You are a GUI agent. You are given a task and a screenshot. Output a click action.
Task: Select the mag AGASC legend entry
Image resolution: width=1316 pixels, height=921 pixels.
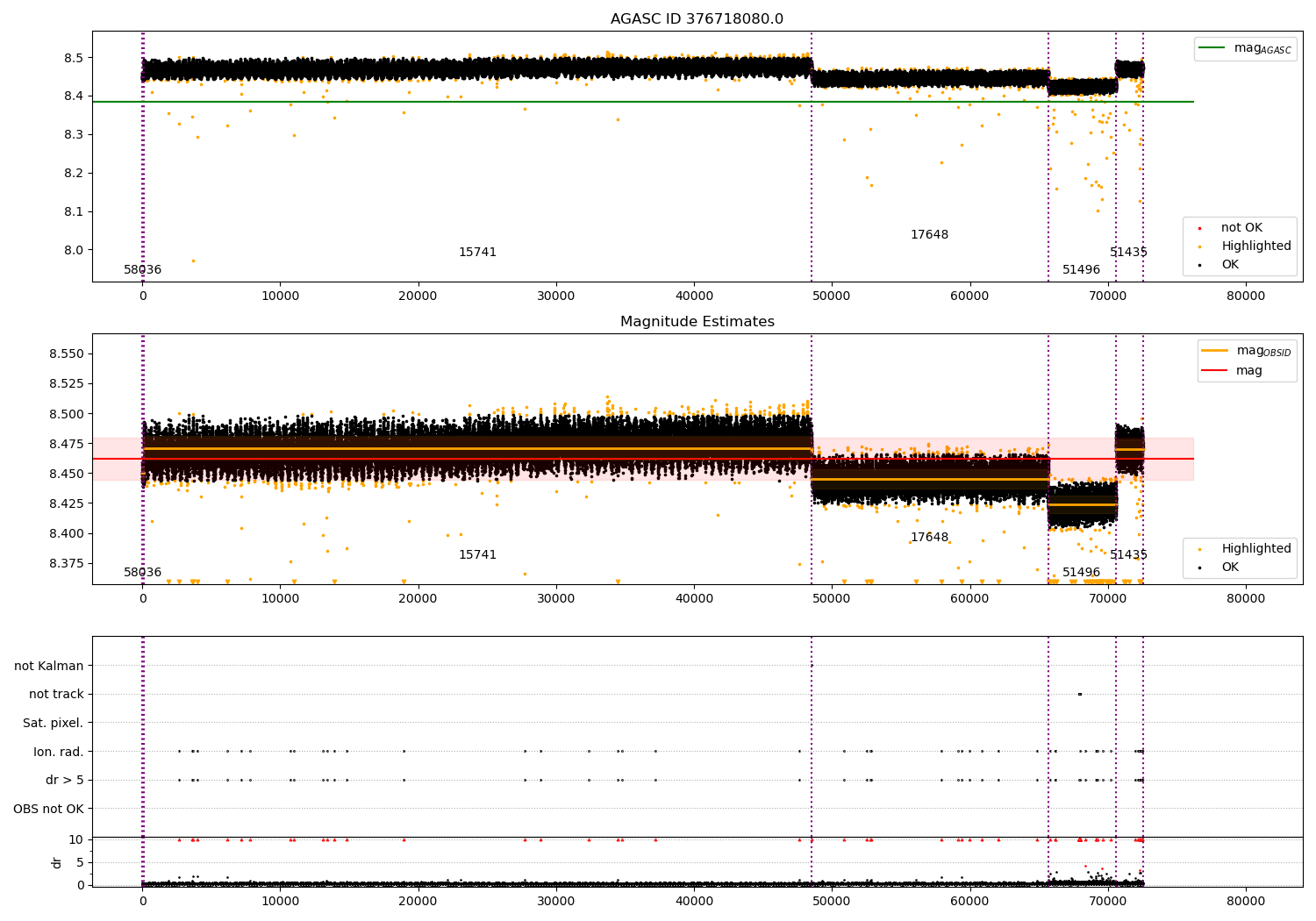(x=1245, y=48)
